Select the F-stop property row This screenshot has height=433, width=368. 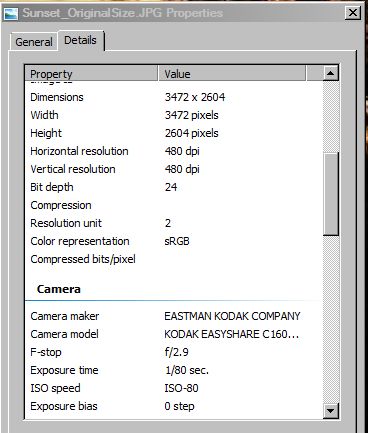click(x=174, y=352)
